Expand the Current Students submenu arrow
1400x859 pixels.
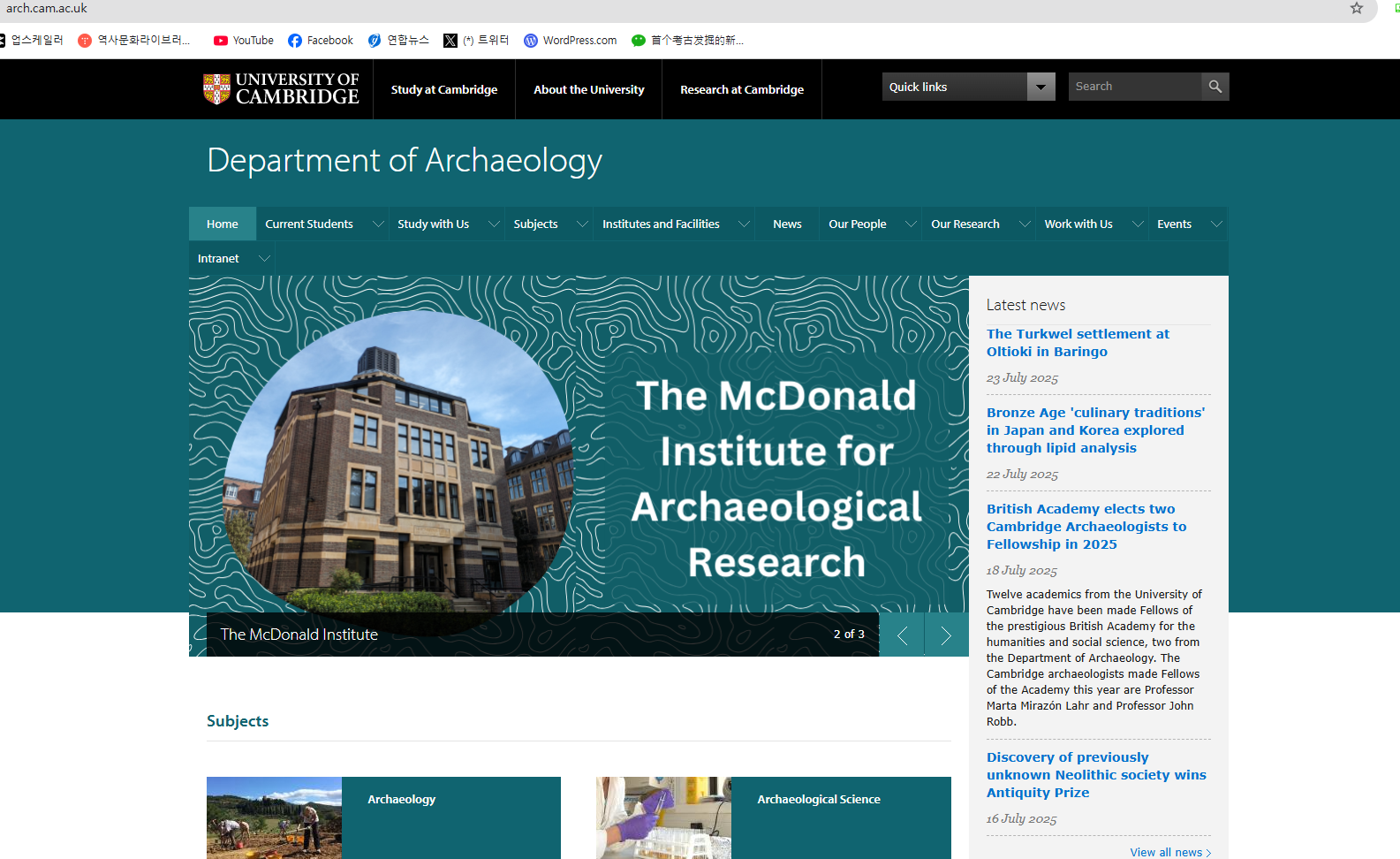point(378,224)
